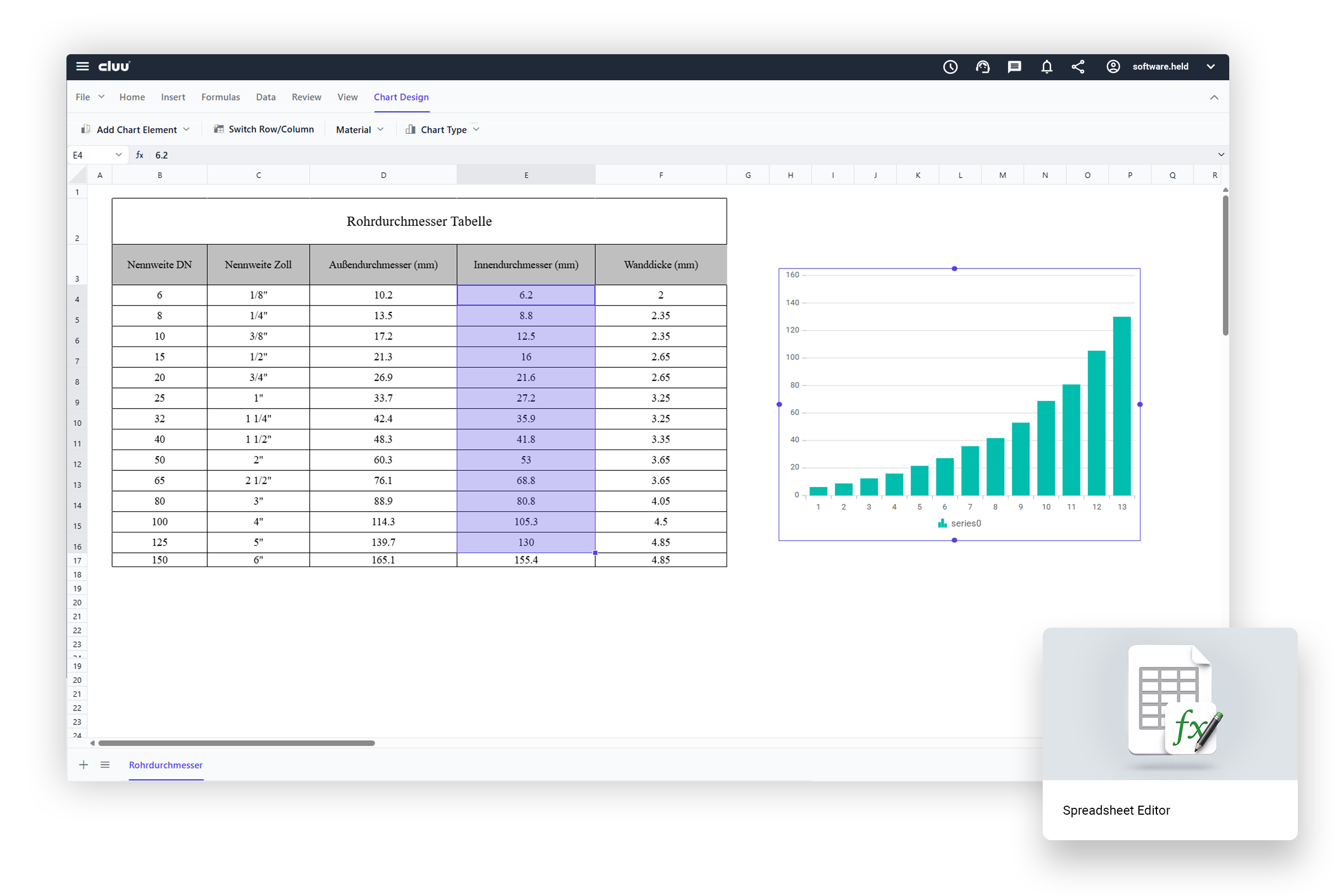Collapse the ribbon with the chevron

[1214, 98]
